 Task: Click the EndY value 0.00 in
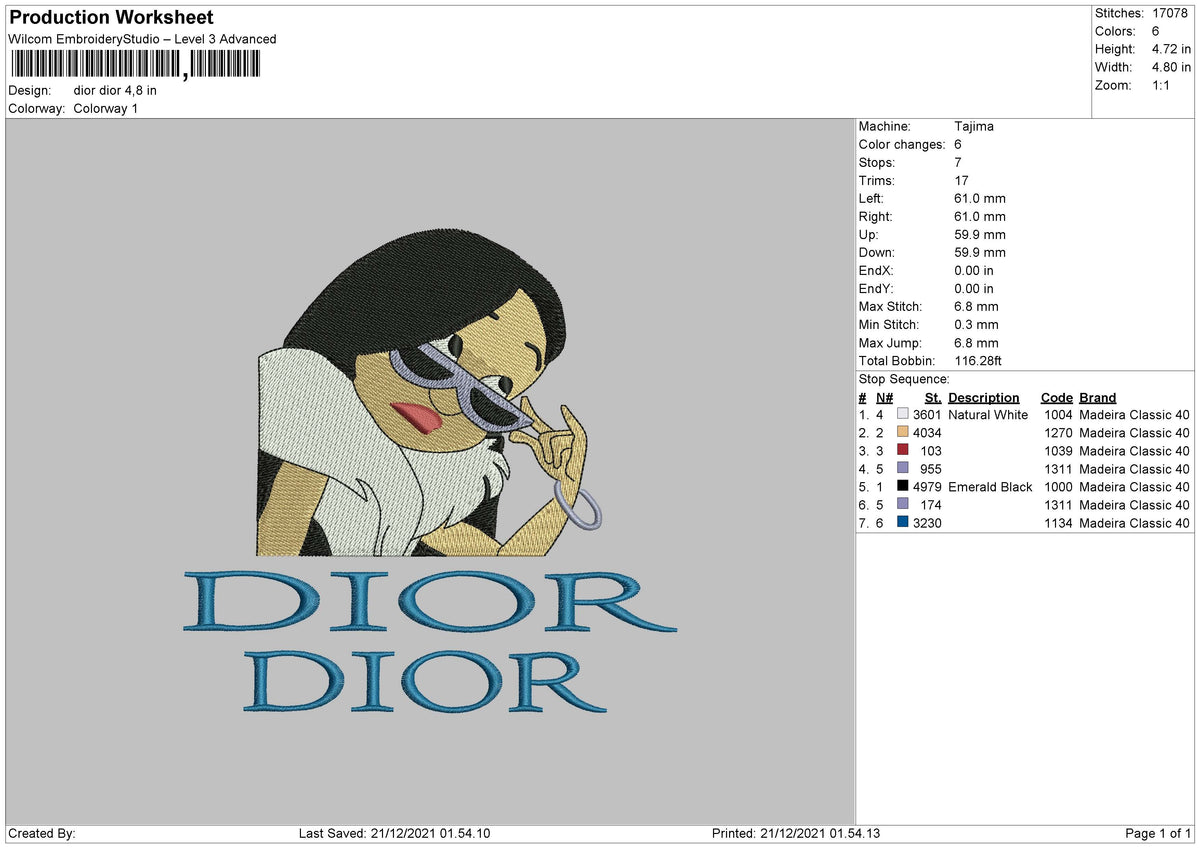[974, 289]
